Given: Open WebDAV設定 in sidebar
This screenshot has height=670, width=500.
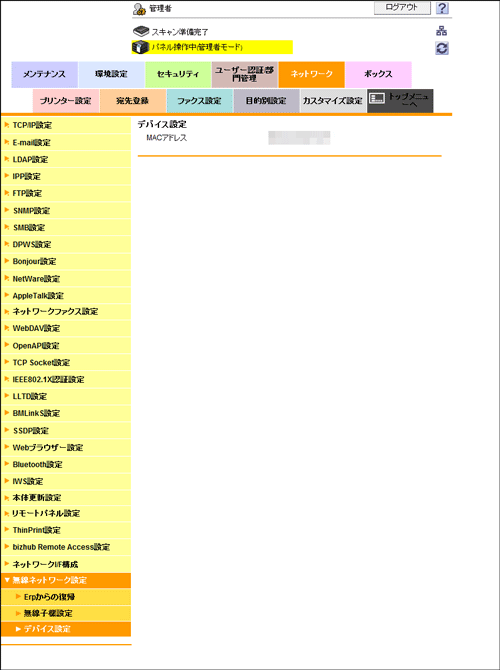Looking at the screenshot, I should point(66,329).
